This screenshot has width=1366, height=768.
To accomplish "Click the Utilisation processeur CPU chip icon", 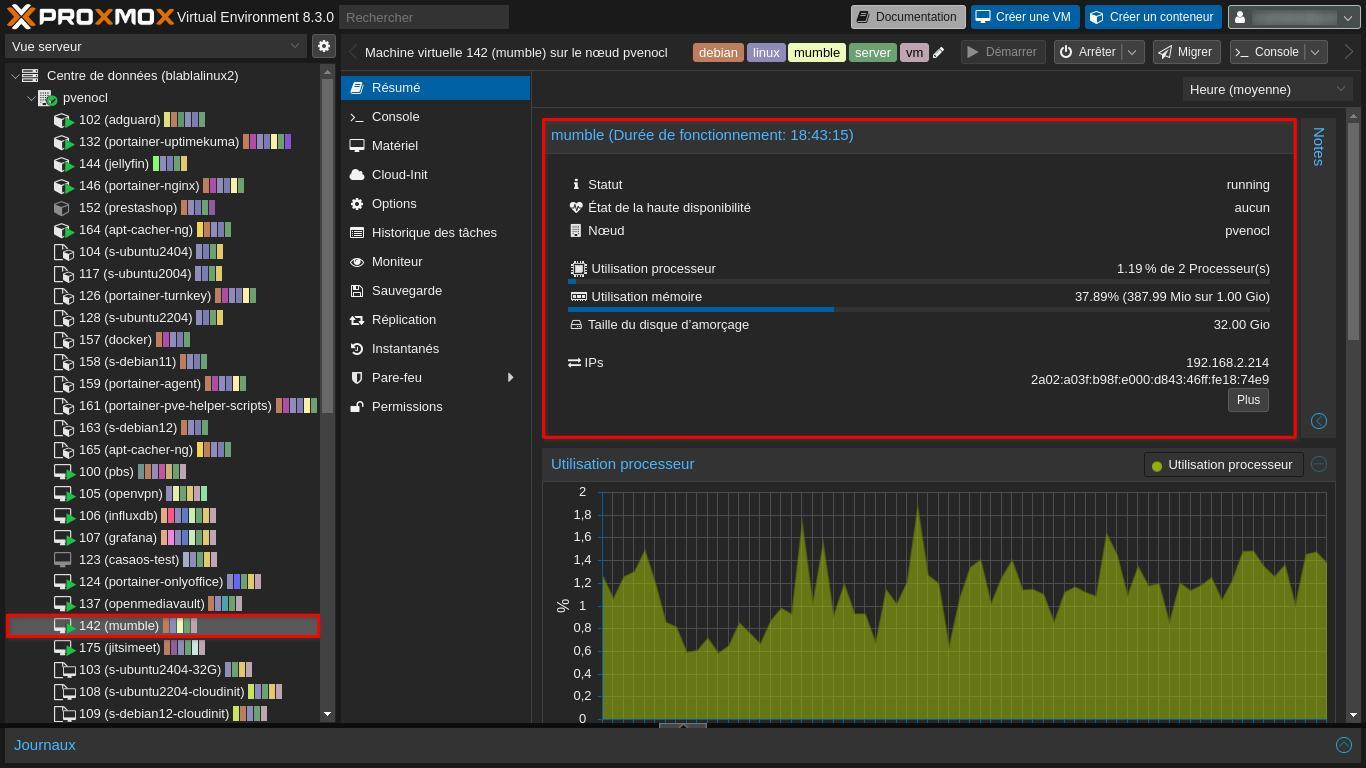I will pyautogui.click(x=578, y=269).
